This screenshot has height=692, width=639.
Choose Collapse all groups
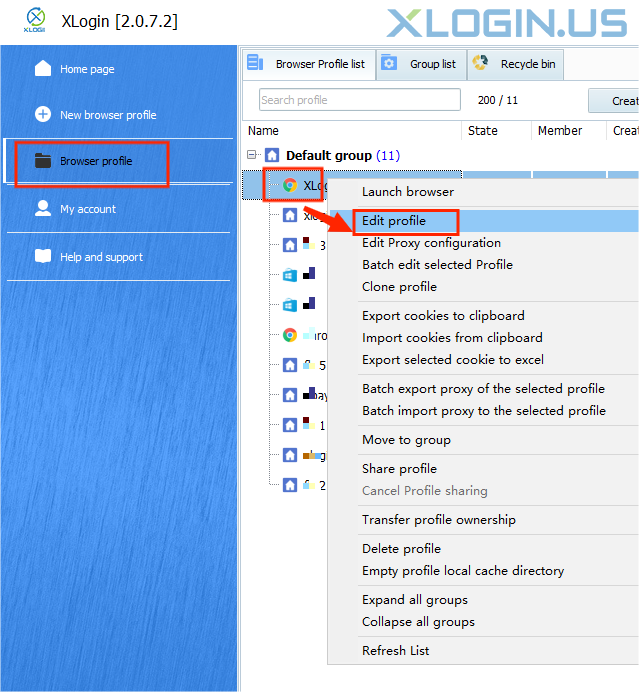tap(418, 622)
